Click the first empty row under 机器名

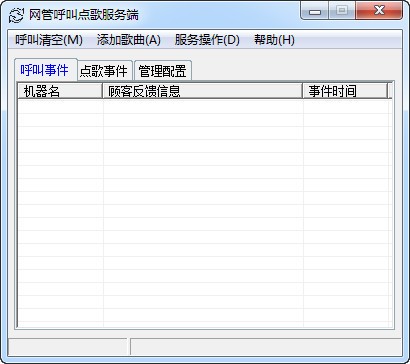click(x=60, y=107)
